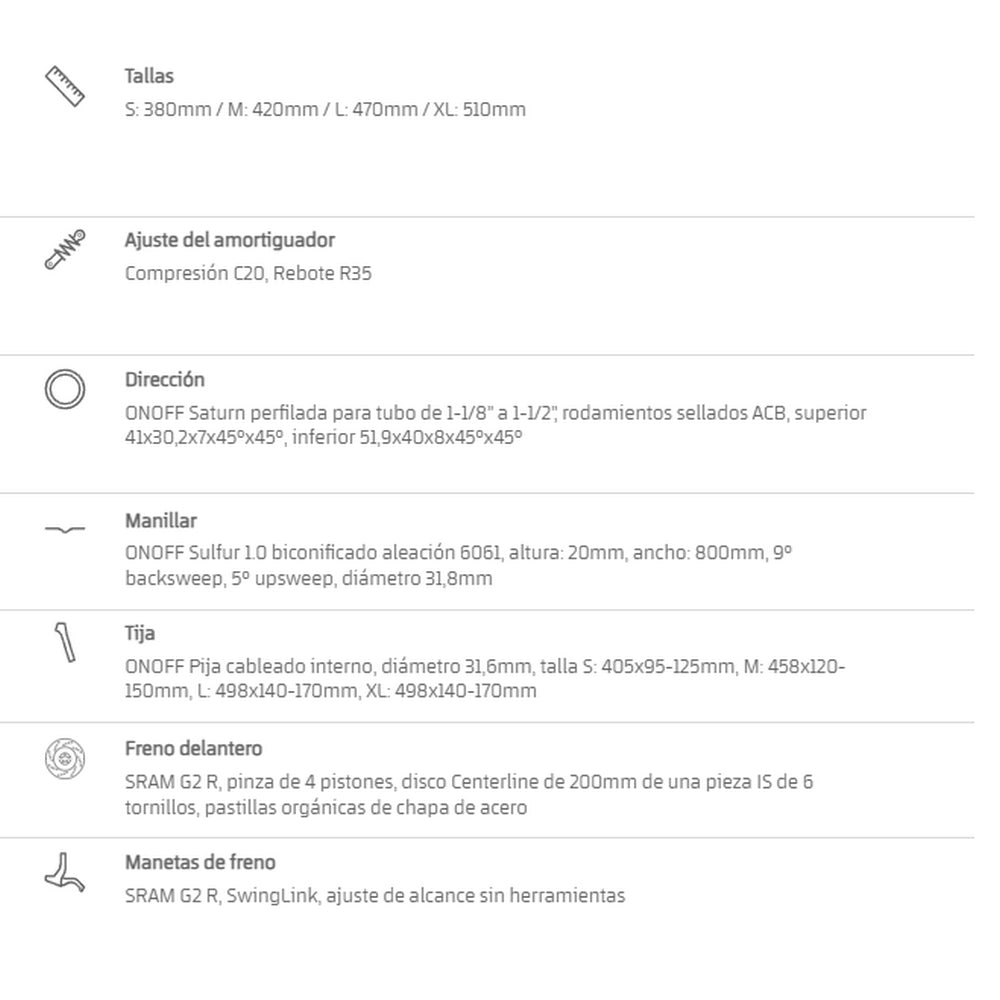
Task: Click the brake disc icon
Action: pyautogui.click(x=64, y=758)
